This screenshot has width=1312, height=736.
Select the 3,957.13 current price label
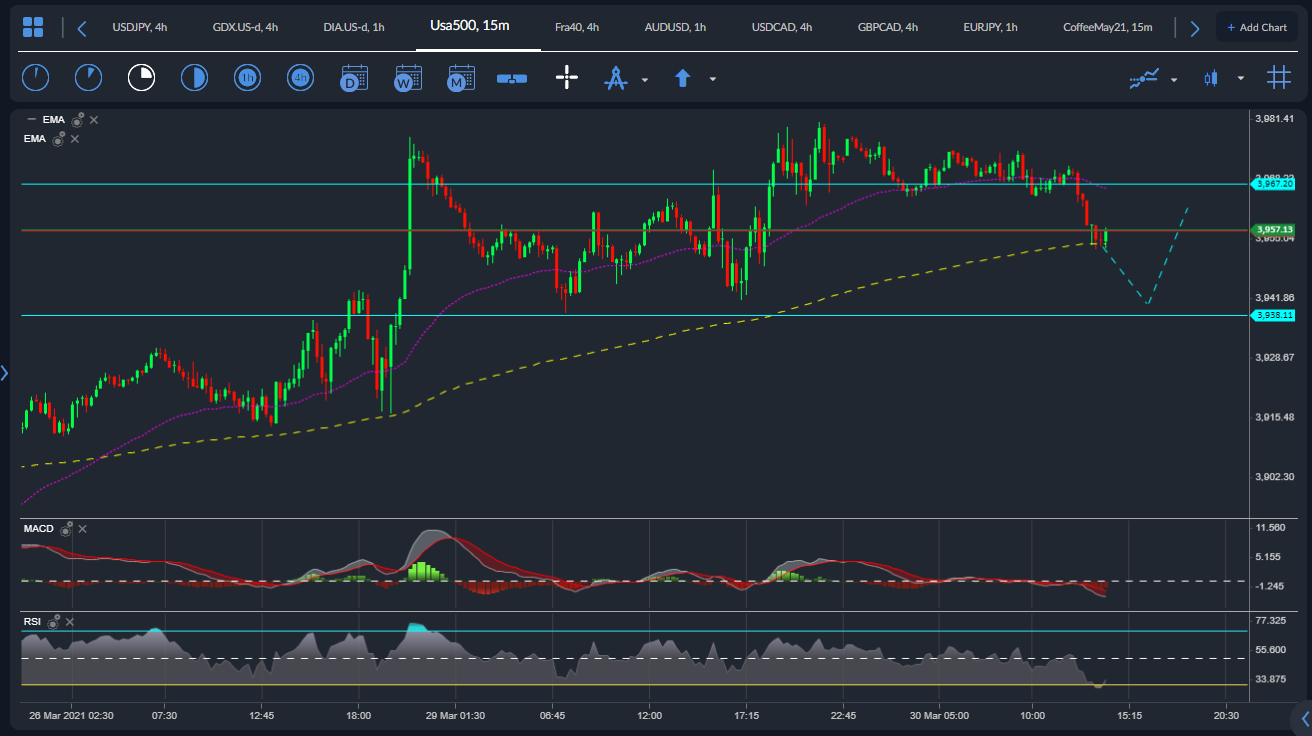pyautogui.click(x=1274, y=229)
